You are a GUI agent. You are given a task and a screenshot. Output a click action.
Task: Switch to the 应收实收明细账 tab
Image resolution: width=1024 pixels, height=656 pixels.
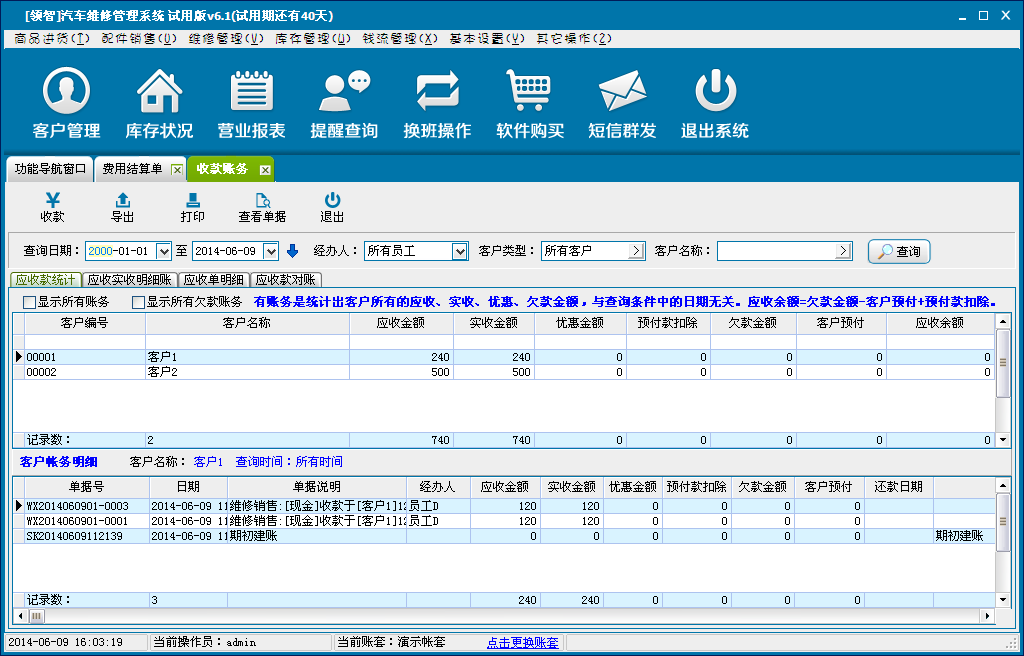[x=129, y=280]
